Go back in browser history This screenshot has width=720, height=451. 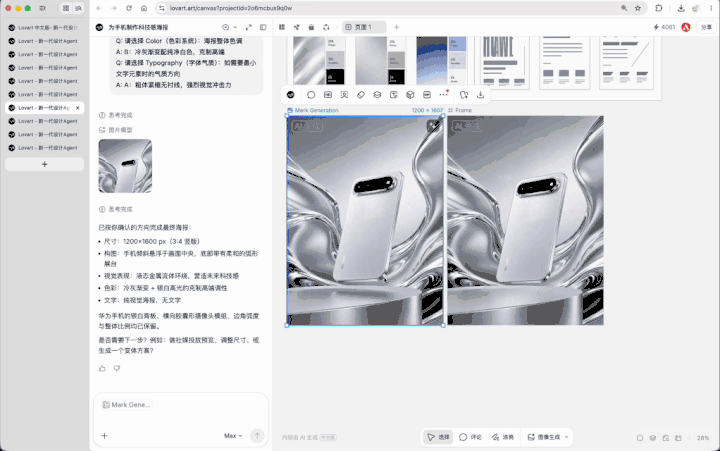(x=99, y=8)
